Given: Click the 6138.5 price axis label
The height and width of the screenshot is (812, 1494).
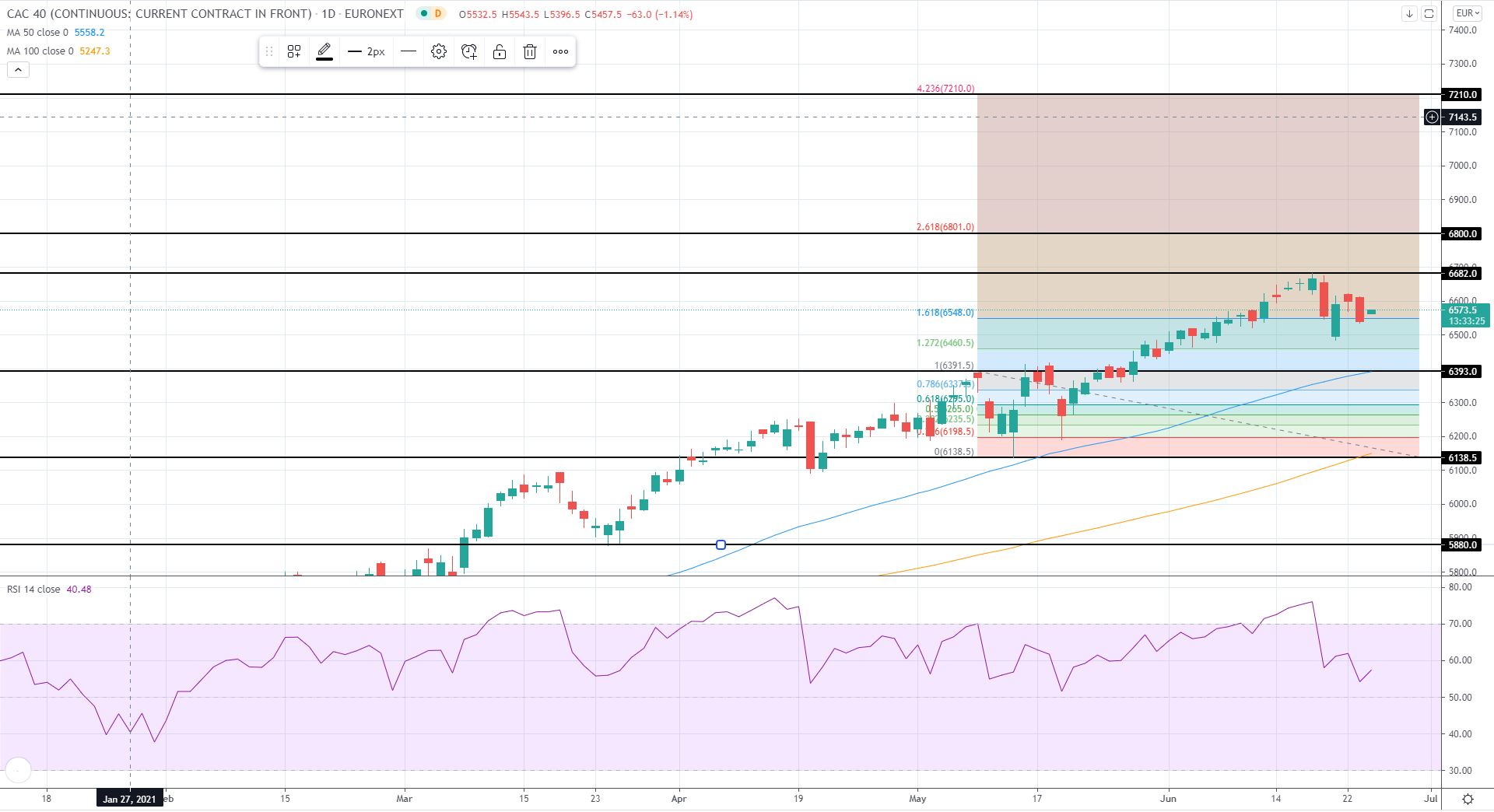Looking at the screenshot, I should pos(1462,458).
